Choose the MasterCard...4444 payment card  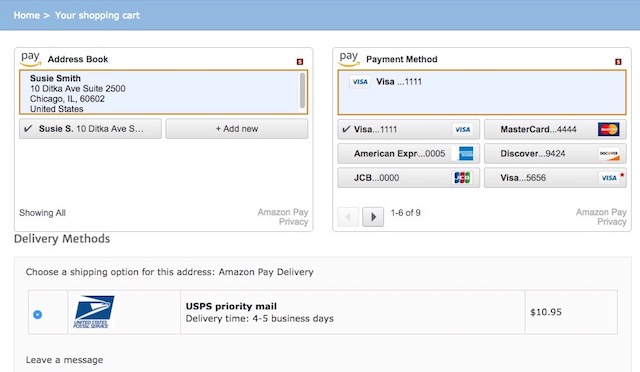[x=555, y=129]
